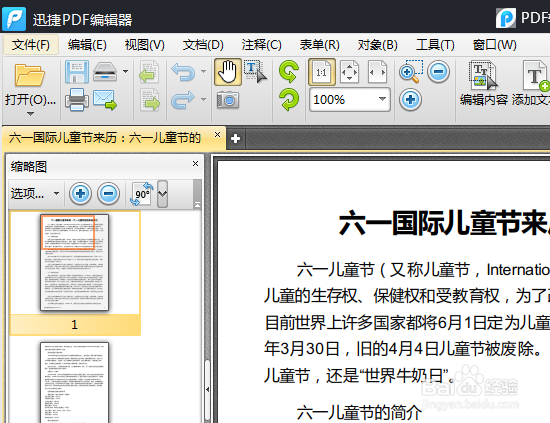Click the snapshot camera icon
This screenshot has height=423, width=550.
[x=228, y=100]
